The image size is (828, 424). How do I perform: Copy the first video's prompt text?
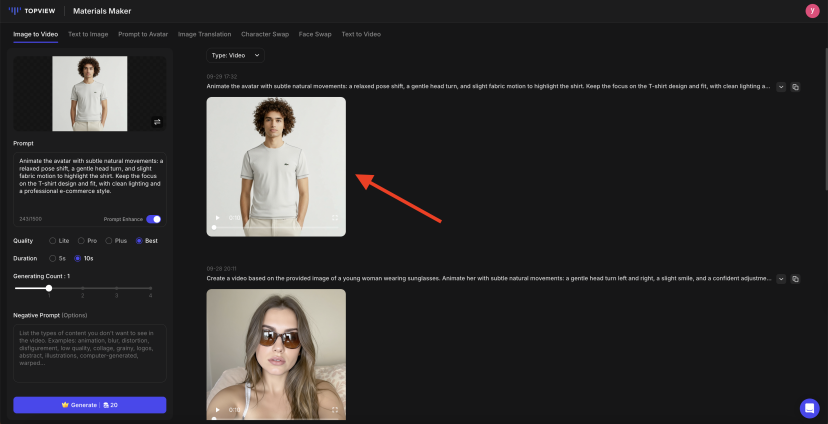click(x=796, y=87)
